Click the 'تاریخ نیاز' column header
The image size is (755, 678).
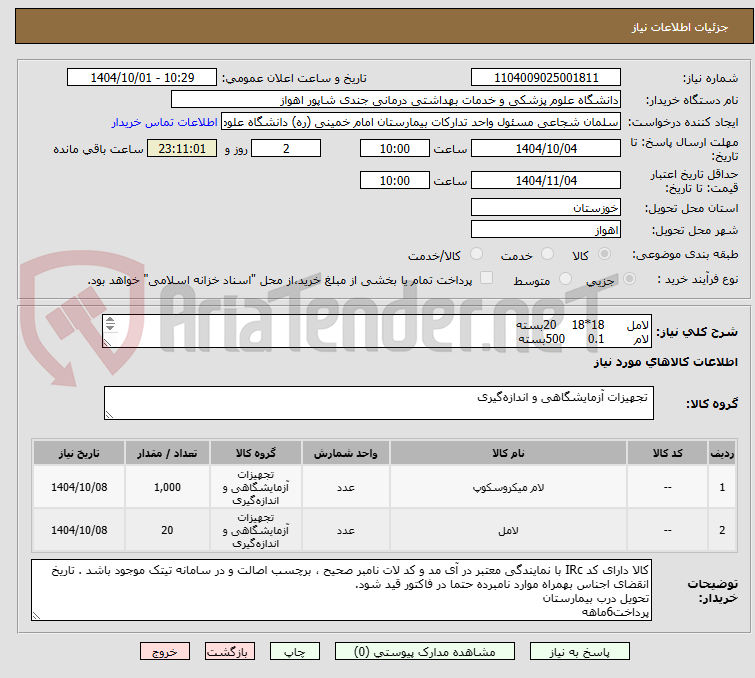[79, 453]
